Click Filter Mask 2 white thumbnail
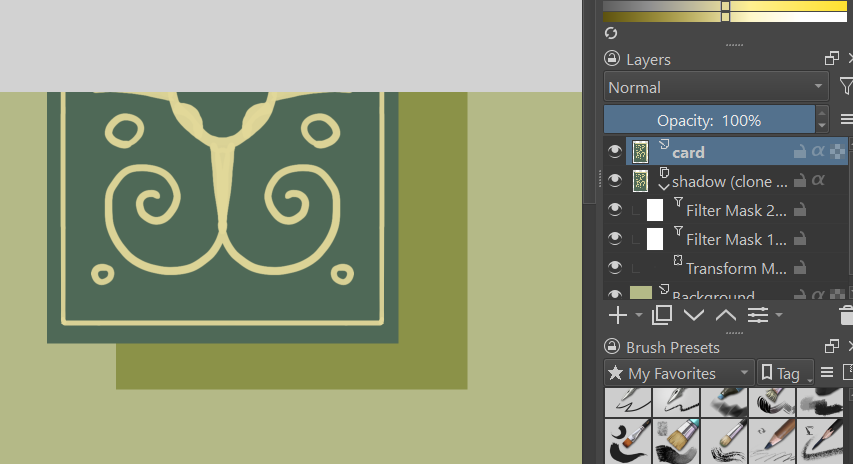This screenshot has height=464, width=853. 654,209
